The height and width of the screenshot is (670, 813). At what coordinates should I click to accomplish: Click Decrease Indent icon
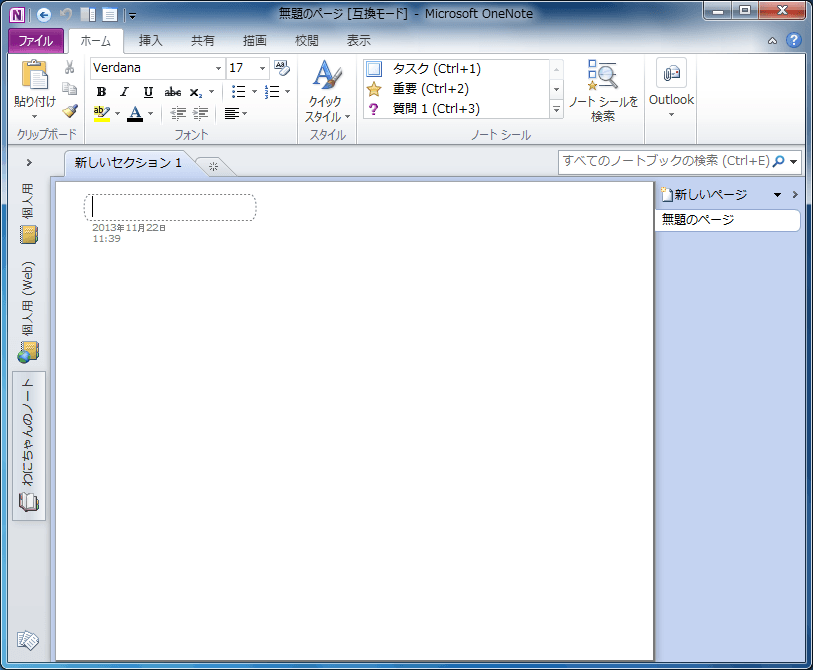coord(178,113)
